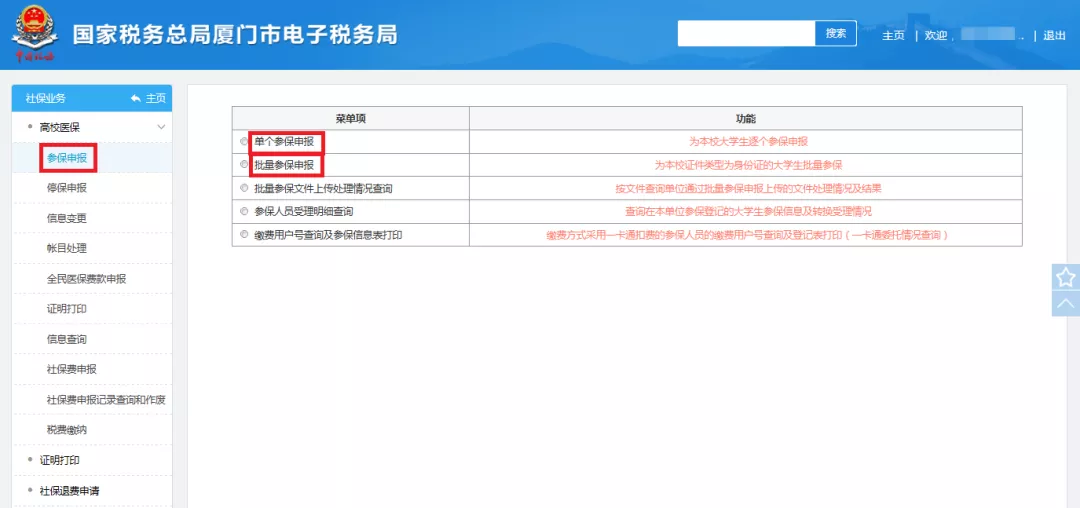1080x508 pixels.
Task: Select the 批量参保申报 radio button
Action: click(x=244, y=165)
